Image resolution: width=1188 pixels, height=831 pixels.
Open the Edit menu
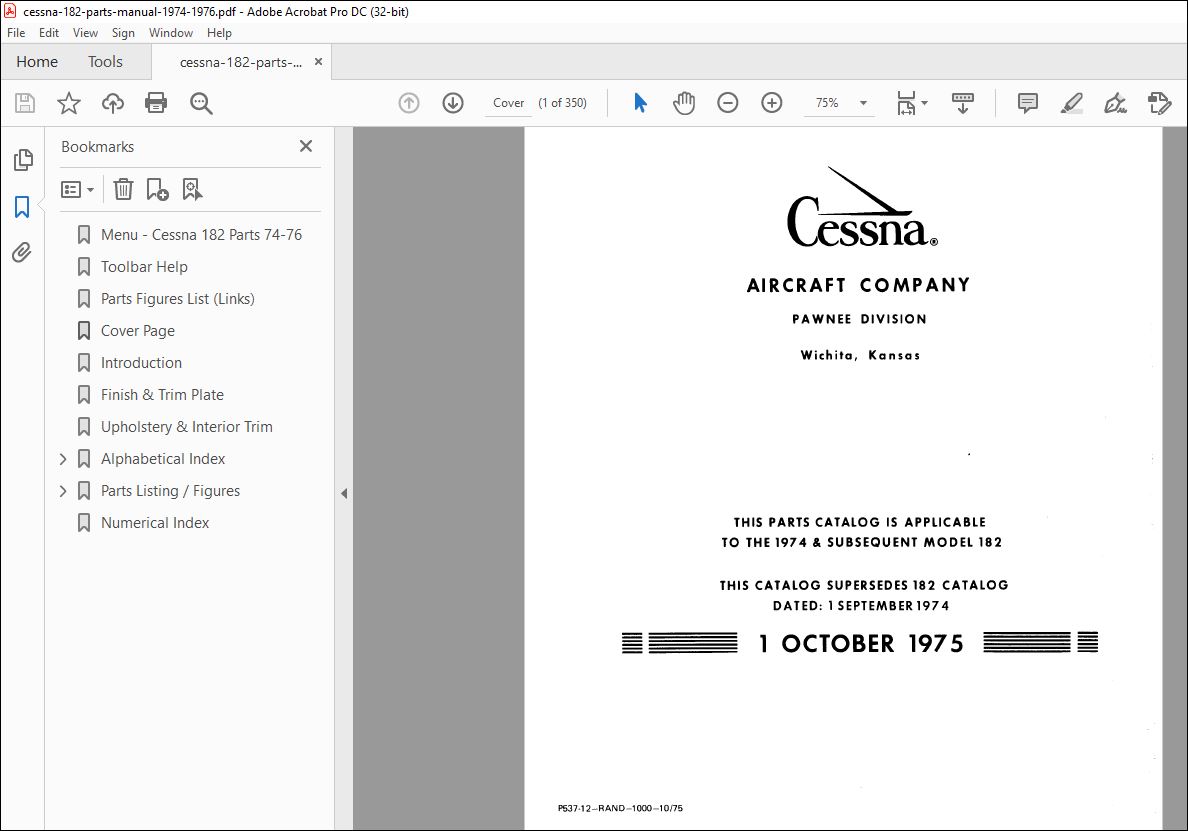coord(48,33)
